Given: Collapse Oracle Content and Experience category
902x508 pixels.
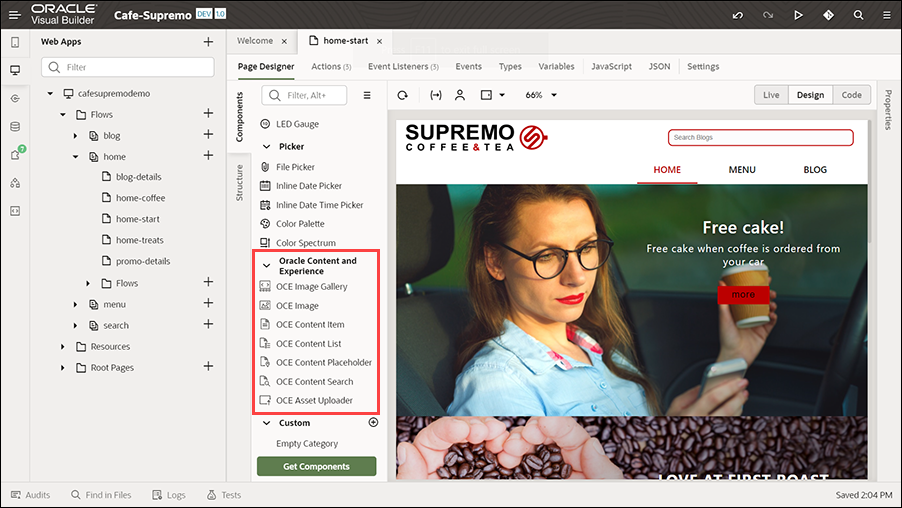Looking at the screenshot, I should point(266,266).
